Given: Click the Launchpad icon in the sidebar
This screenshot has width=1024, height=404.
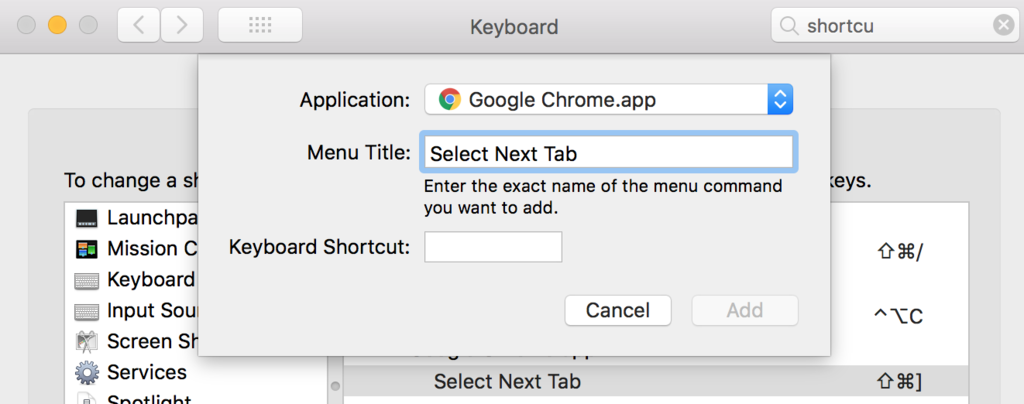Looking at the screenshot, I should point(86,217).
